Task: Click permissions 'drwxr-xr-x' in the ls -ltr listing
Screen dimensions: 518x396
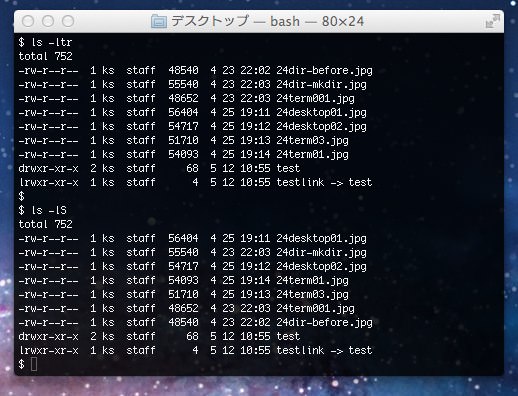Action: [x=48, y=168]
